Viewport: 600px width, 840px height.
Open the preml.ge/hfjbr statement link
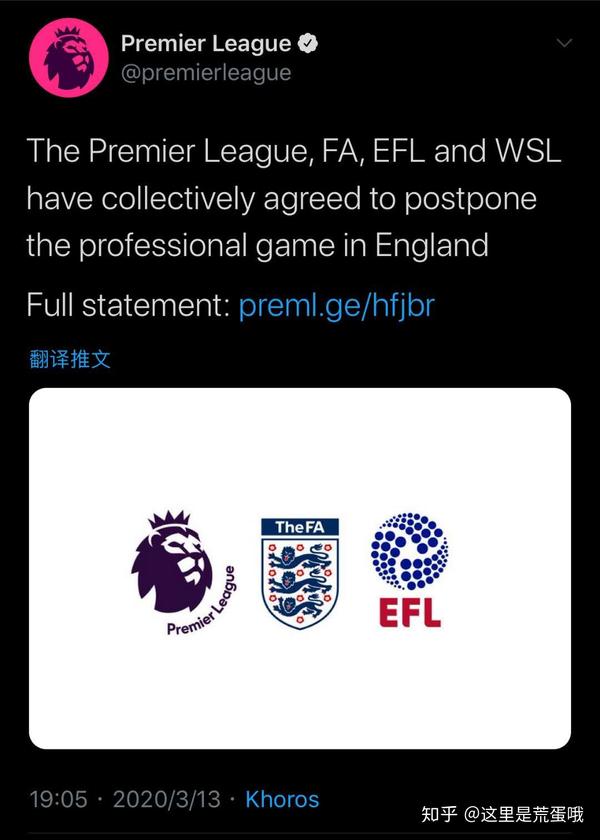pos(336,305)
